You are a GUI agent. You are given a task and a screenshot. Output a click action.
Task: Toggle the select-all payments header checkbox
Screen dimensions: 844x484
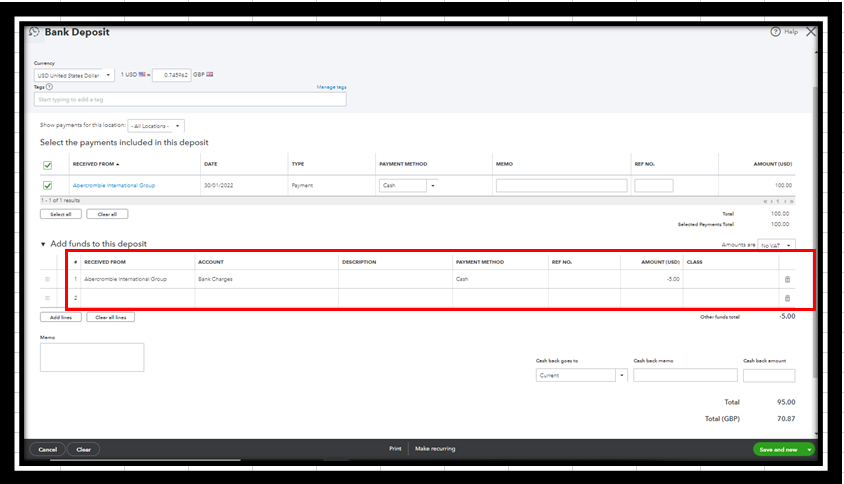(x=47, y=165)
